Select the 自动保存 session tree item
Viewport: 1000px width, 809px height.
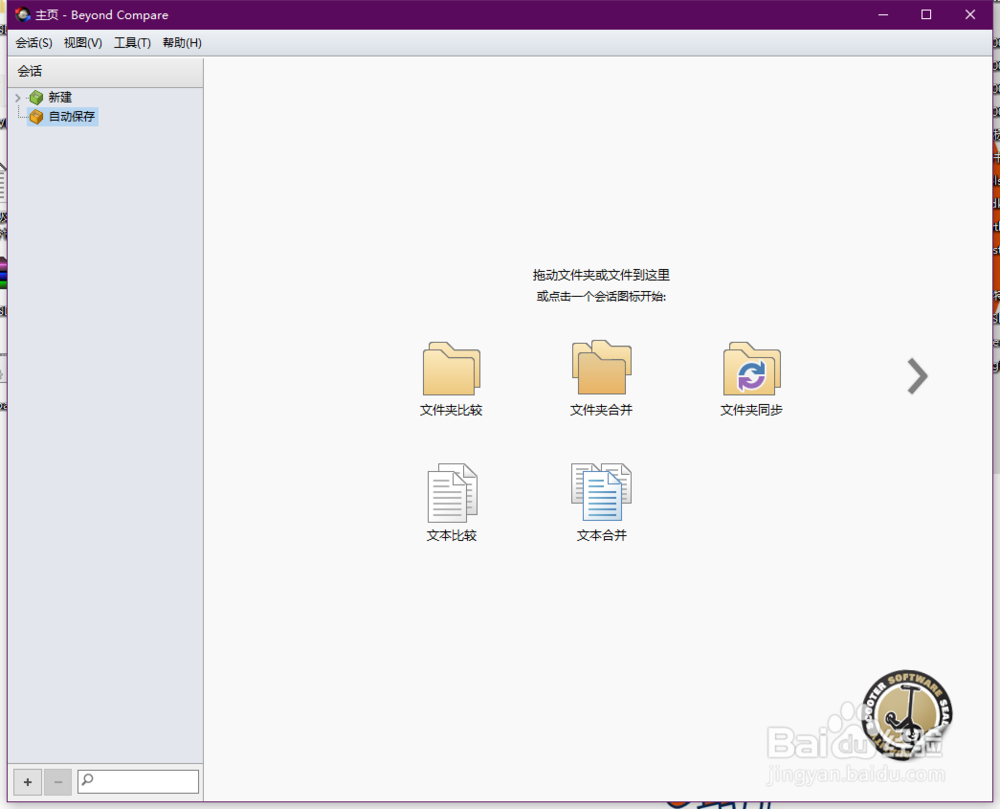[x=71, y=117]
